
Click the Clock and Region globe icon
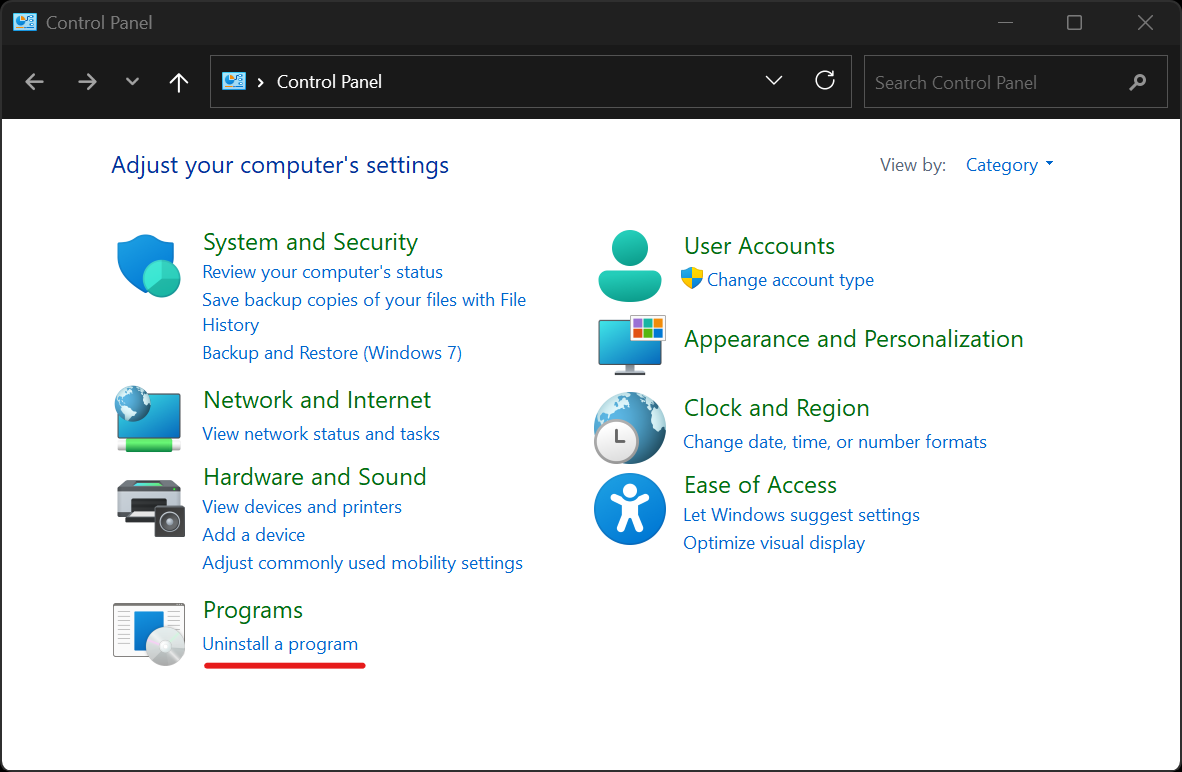[629, 427]
